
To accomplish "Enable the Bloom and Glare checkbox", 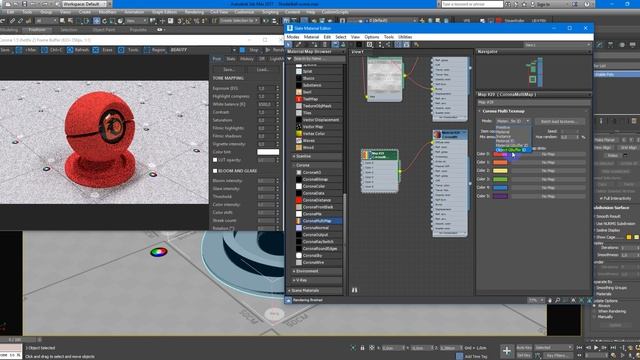I will [x=215, y=171].
